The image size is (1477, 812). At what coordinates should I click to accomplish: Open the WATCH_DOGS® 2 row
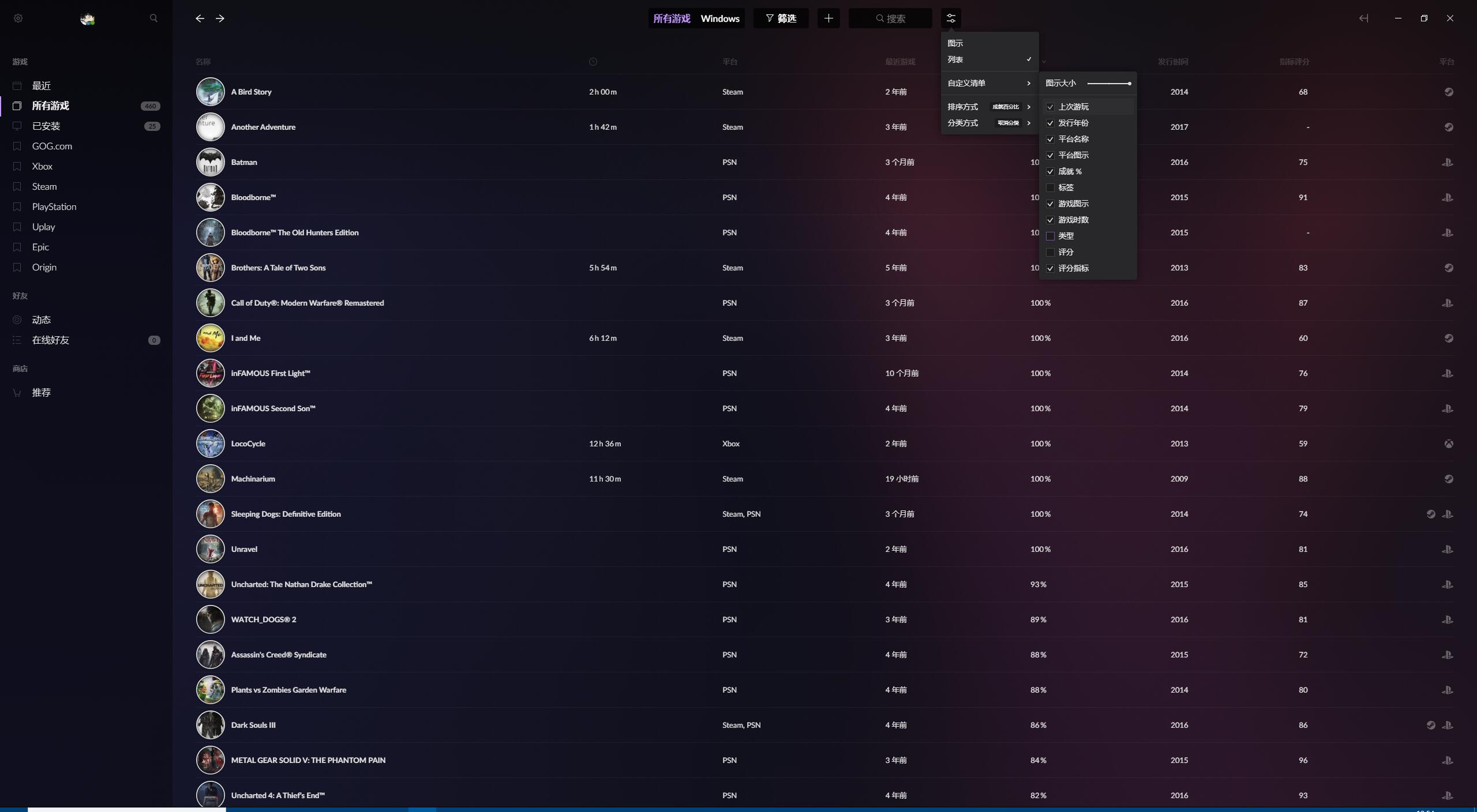tap(824, 619)
